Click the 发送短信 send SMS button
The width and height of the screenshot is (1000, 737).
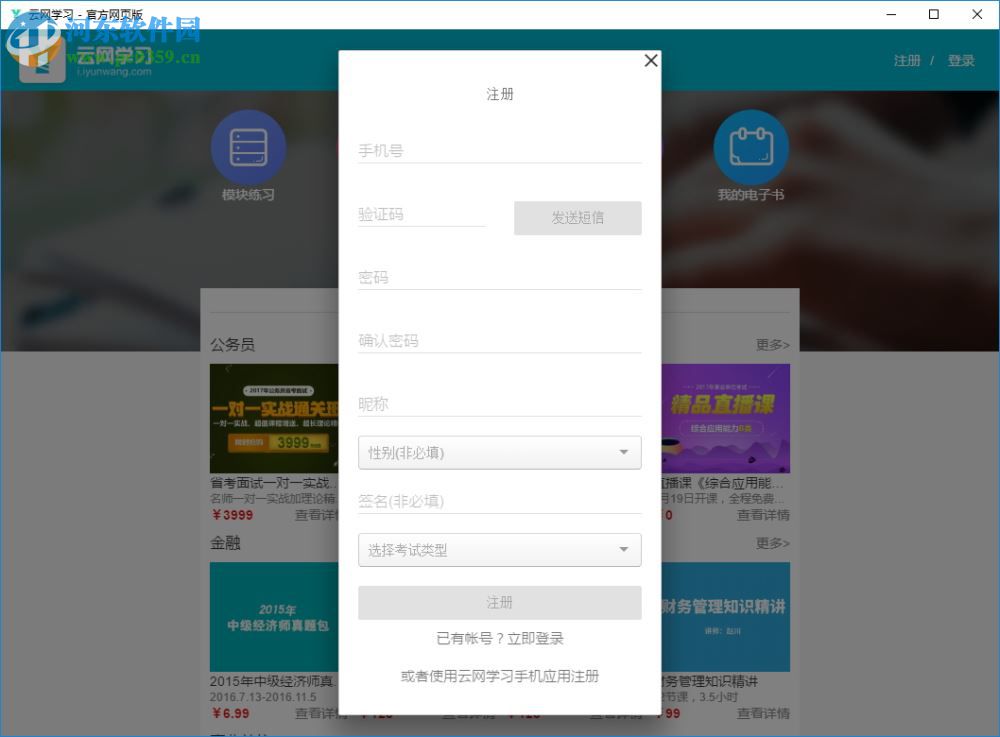click(x=578, y=218)
